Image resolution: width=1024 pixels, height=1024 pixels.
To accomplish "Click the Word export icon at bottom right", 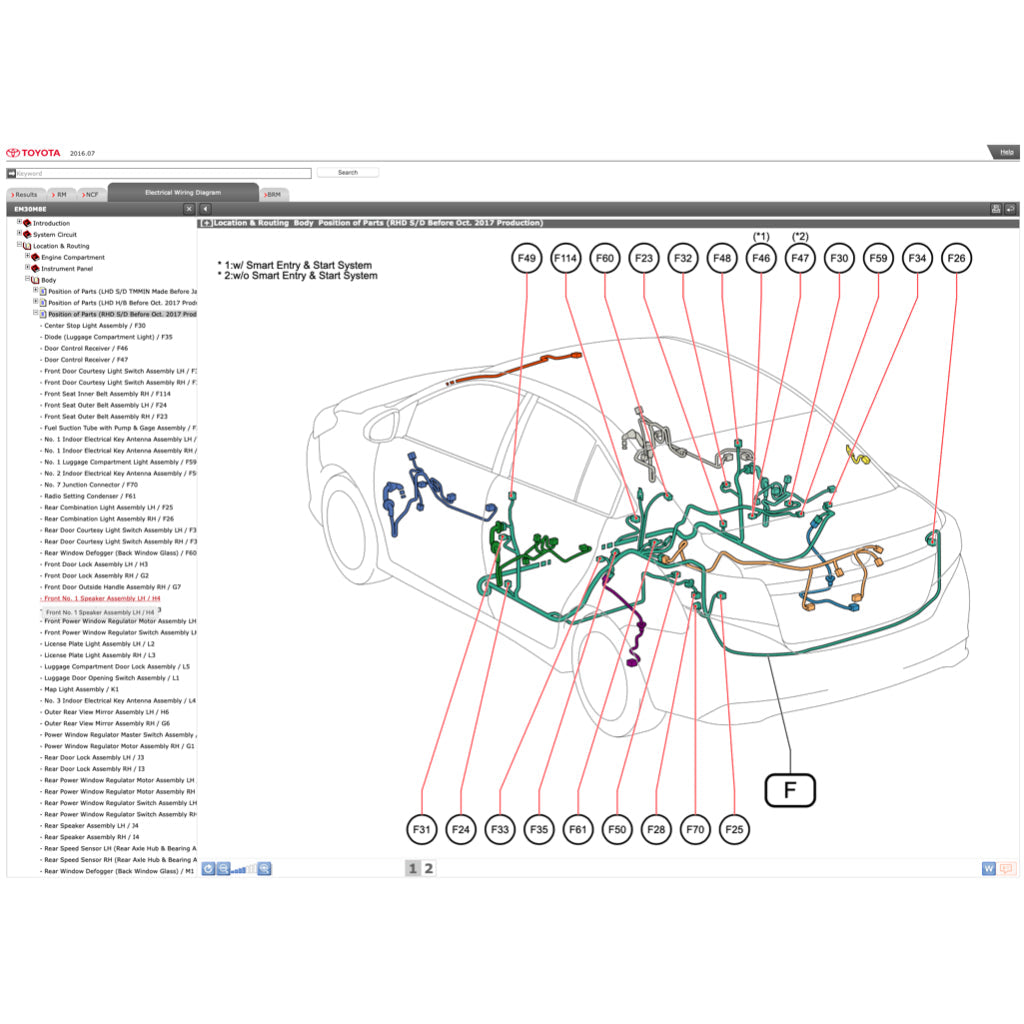I will point(989,868).
